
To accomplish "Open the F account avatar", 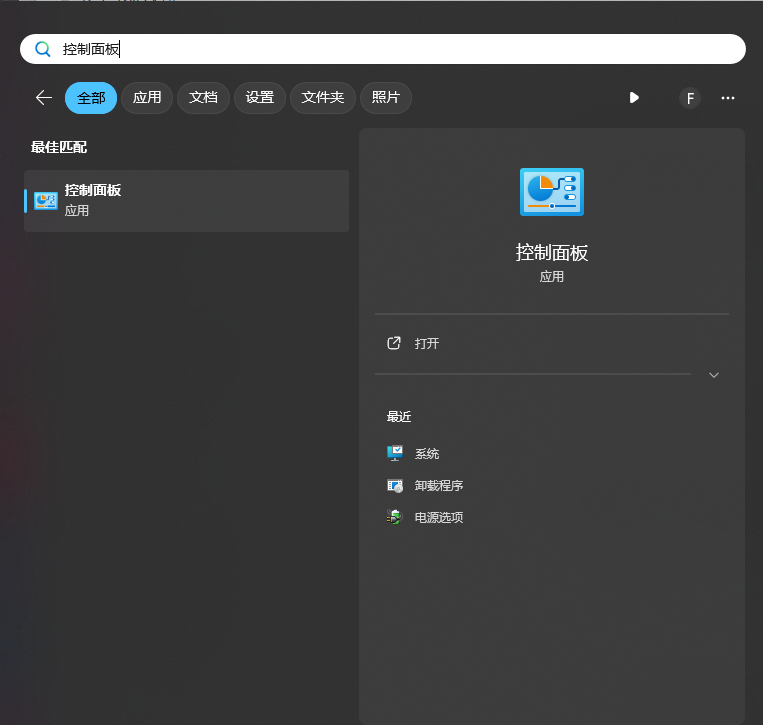I will [x=689, y=98].
